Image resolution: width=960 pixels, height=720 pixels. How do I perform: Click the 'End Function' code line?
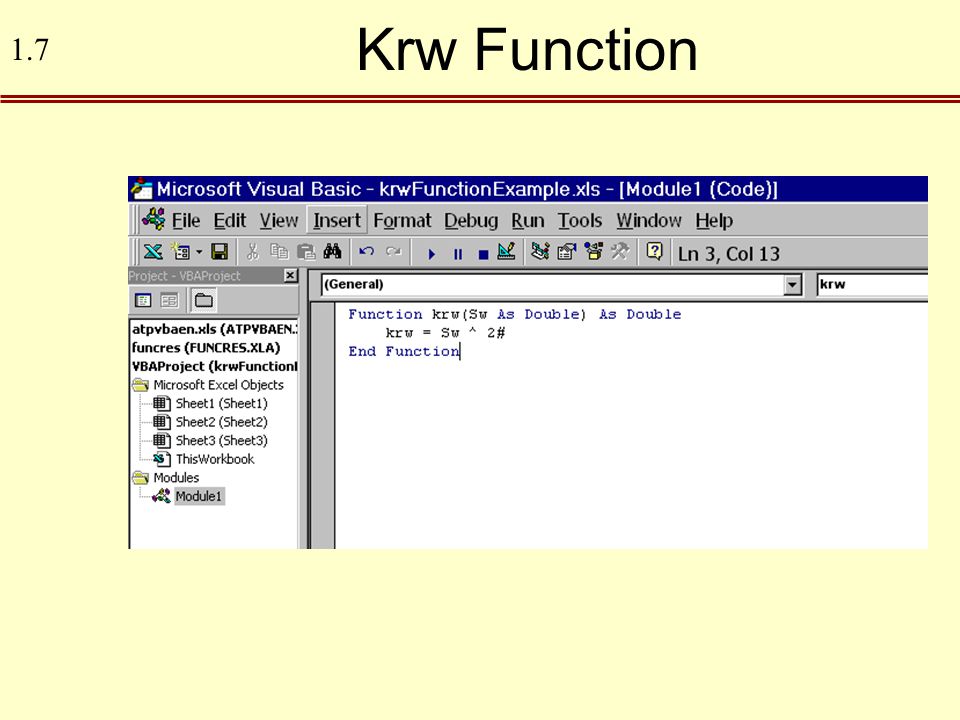point(403,351)
